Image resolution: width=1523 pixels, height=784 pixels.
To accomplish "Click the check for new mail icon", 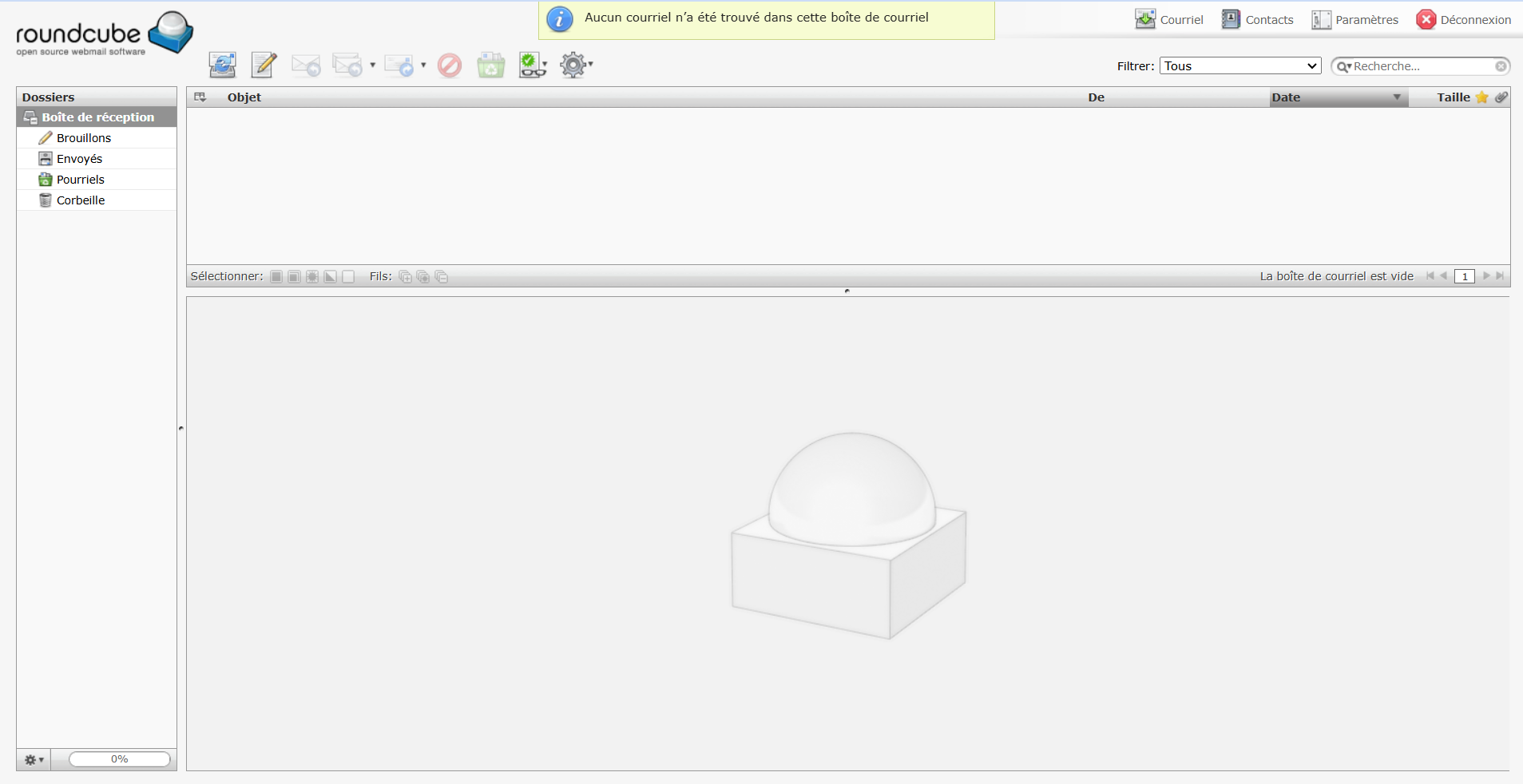I will (222, 65).
